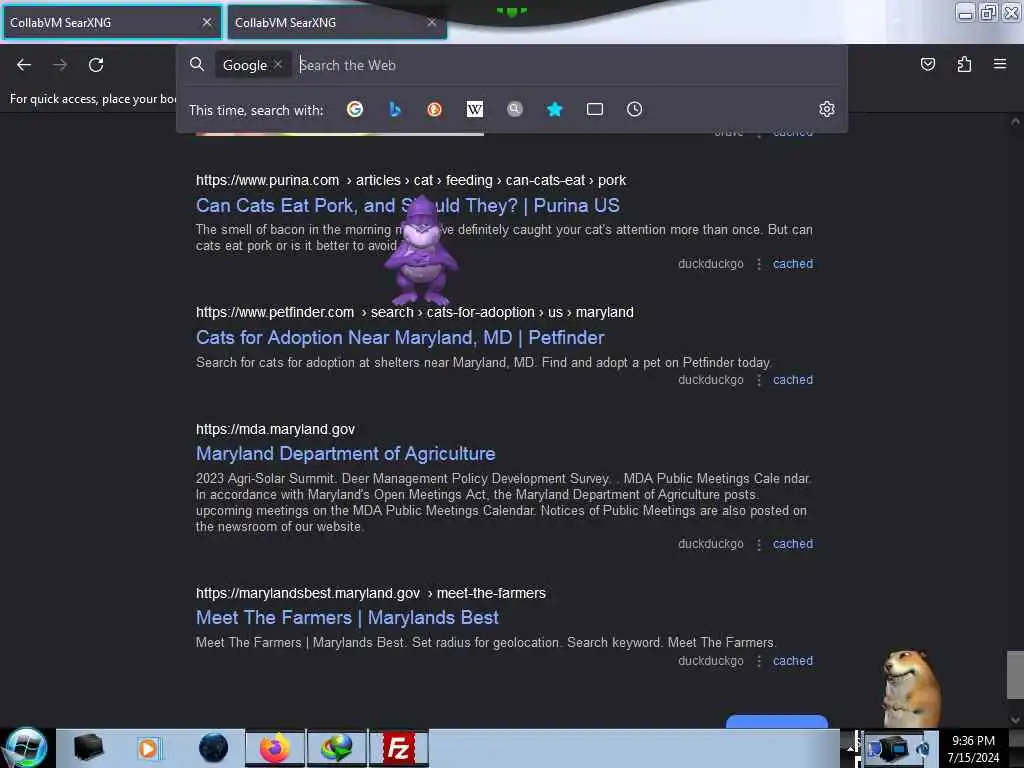Viewport: 1024px width, 768px height.
Task: Open the black box taskbar icon
Action: 88,748
